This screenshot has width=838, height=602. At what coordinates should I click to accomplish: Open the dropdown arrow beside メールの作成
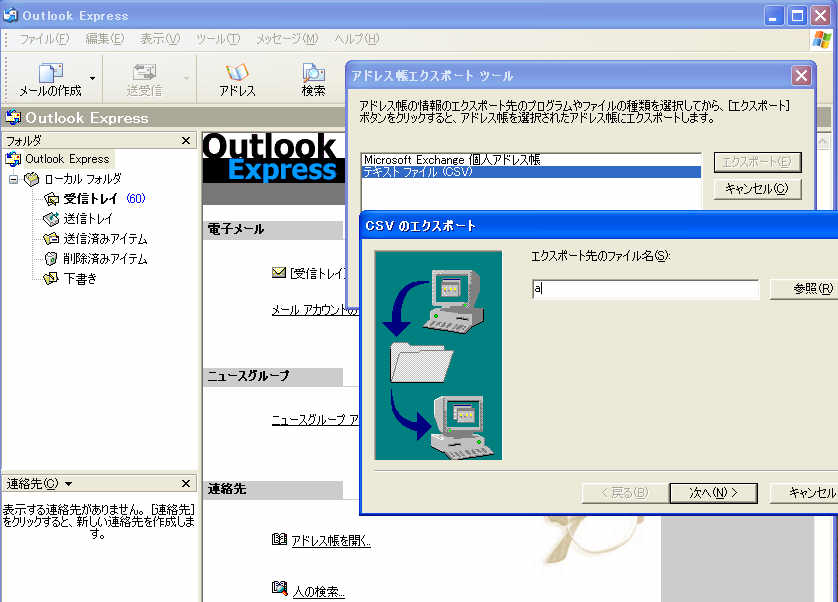click(x=92, y=79)
